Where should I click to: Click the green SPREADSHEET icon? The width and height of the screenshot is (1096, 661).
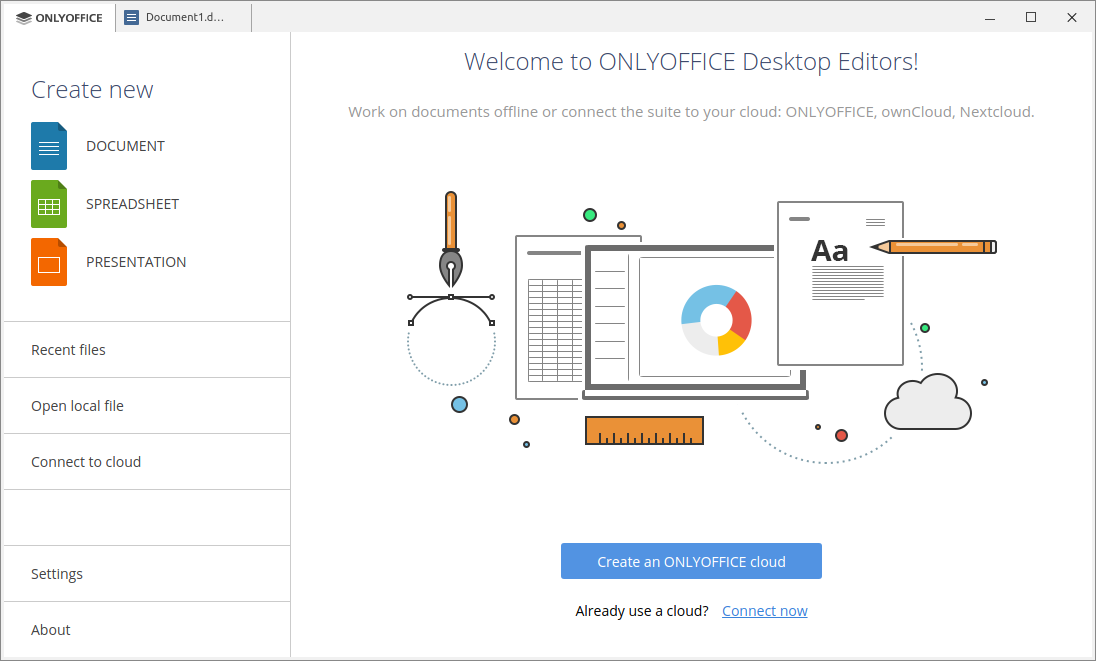point(48,203)
